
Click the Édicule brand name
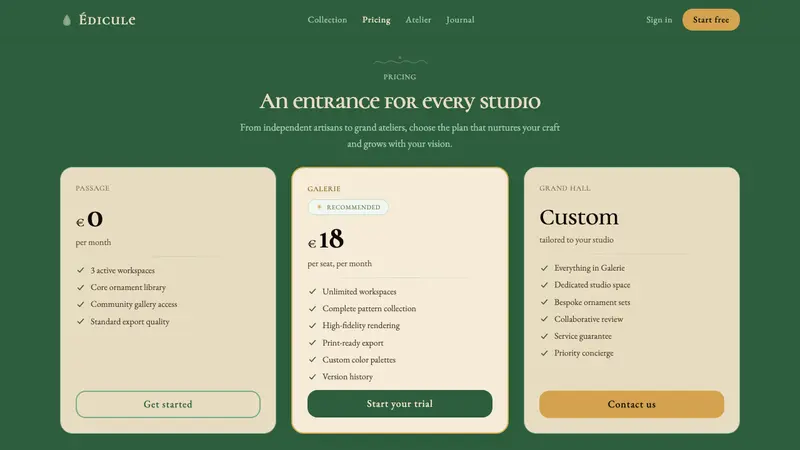107,20
